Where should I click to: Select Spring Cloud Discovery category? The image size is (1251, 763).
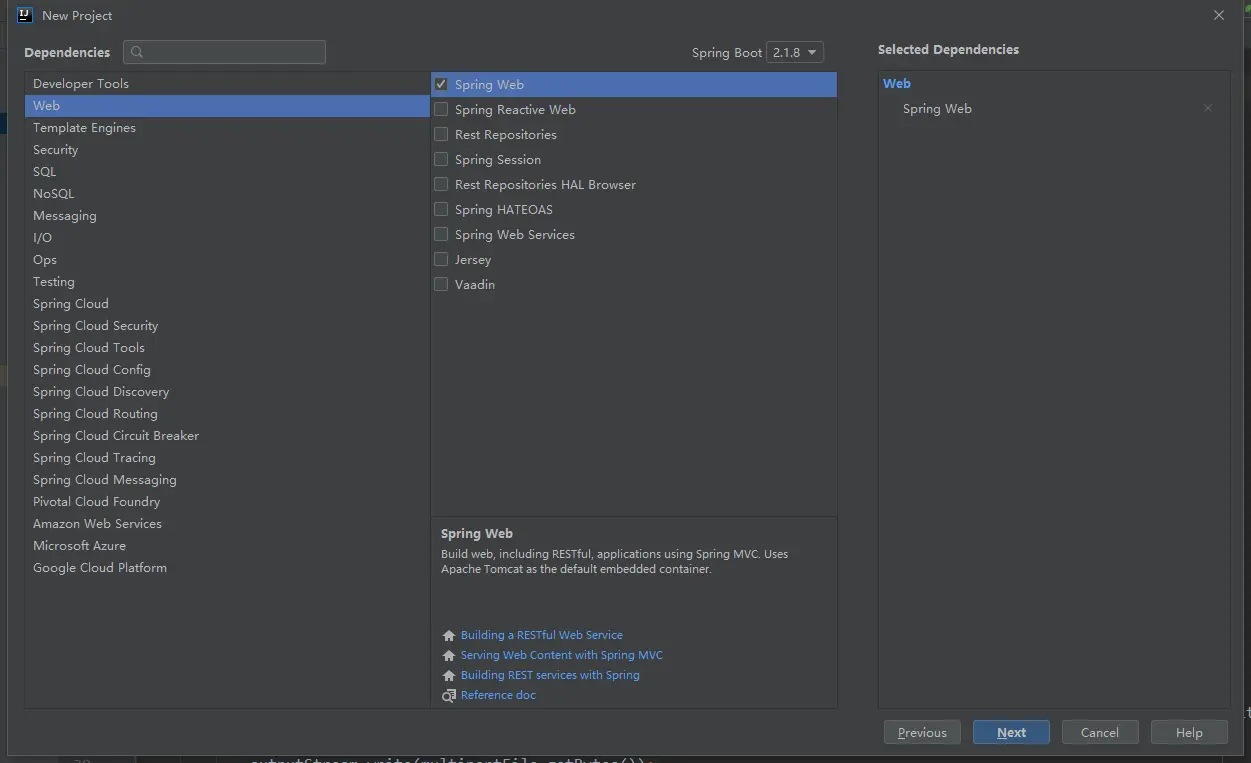tap(227, 392)
